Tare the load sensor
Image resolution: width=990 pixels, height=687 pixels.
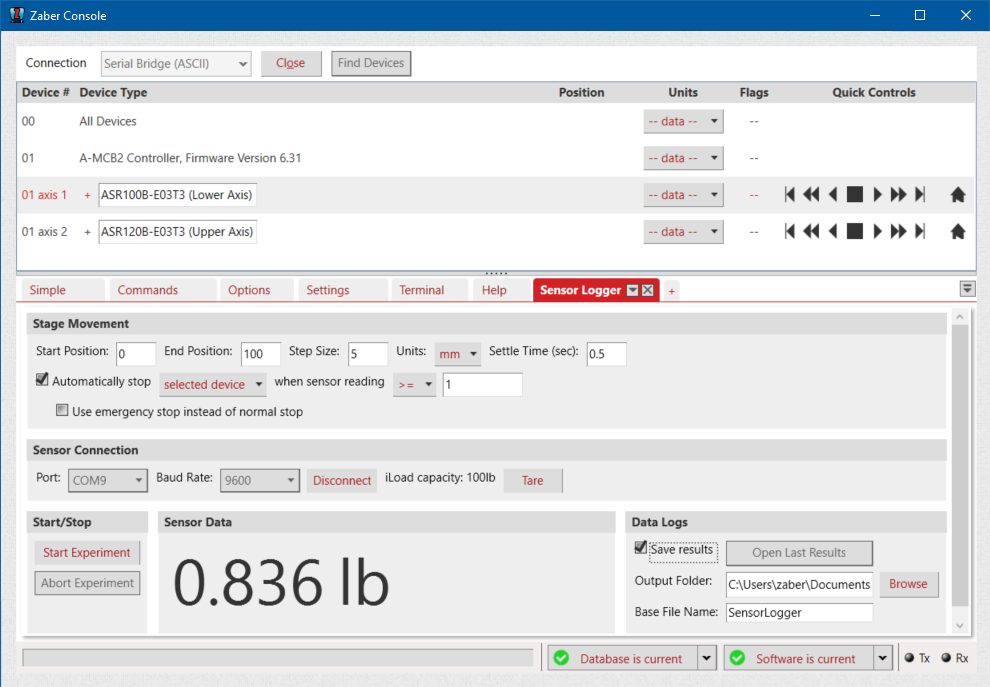click(533, 481)
